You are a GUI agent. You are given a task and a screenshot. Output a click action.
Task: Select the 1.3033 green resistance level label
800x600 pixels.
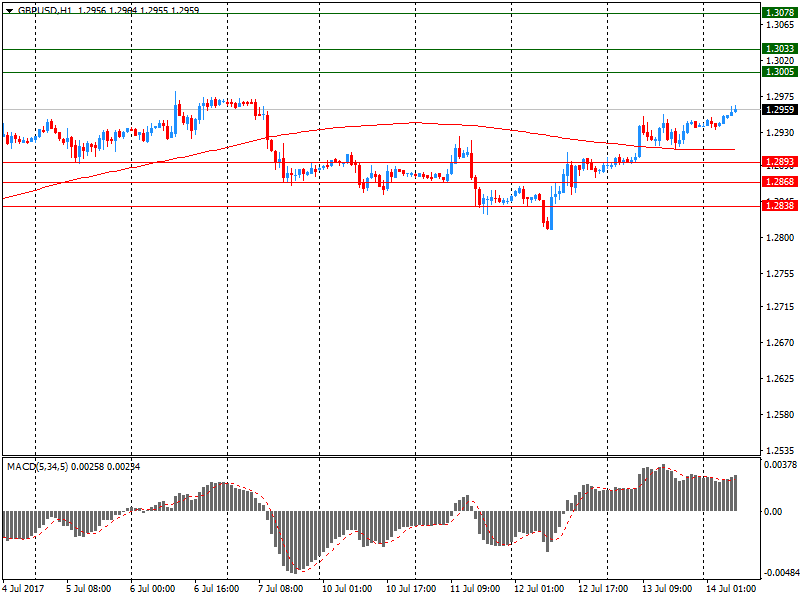click(x=779, y=48)
